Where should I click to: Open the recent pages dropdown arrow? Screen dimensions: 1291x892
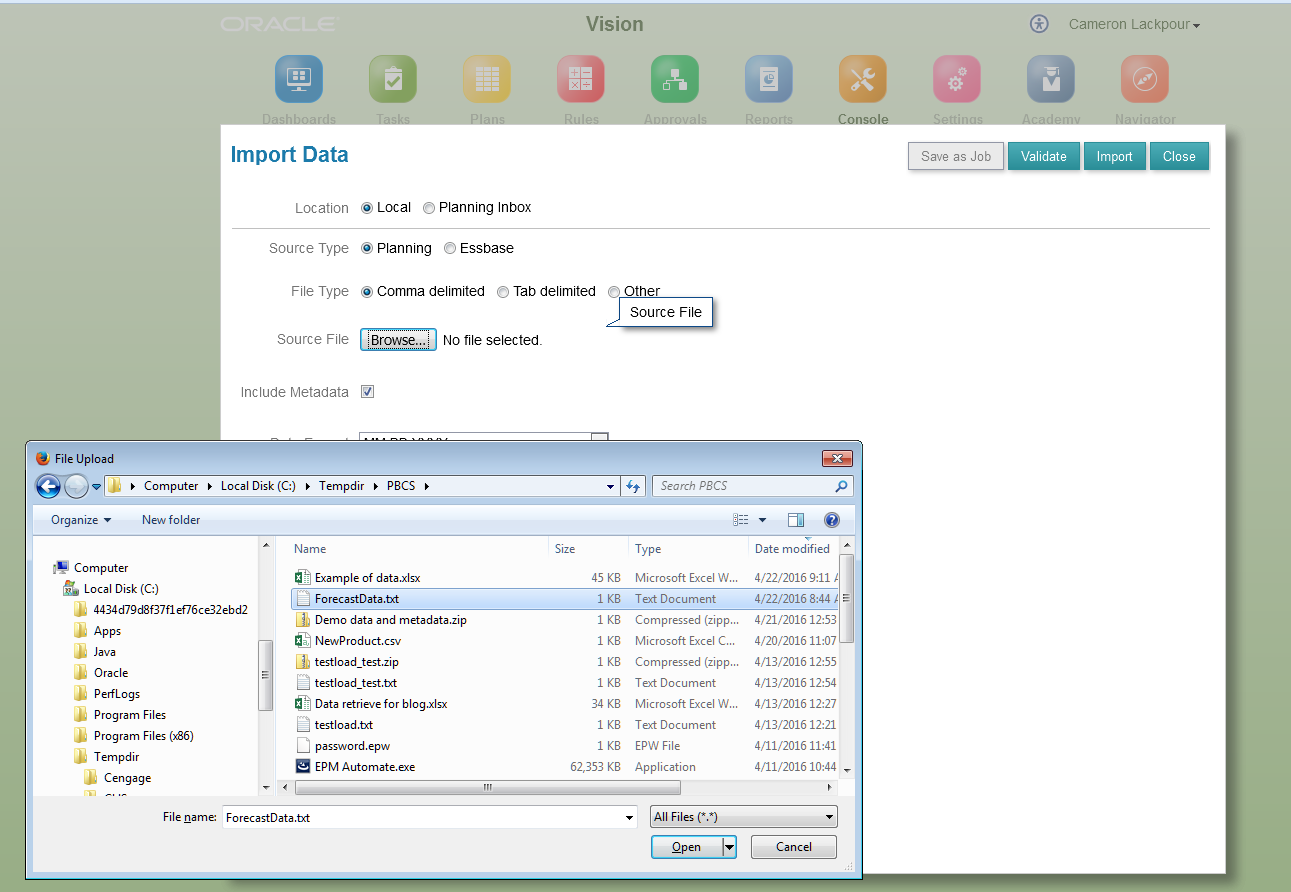(x=96, y=486)
